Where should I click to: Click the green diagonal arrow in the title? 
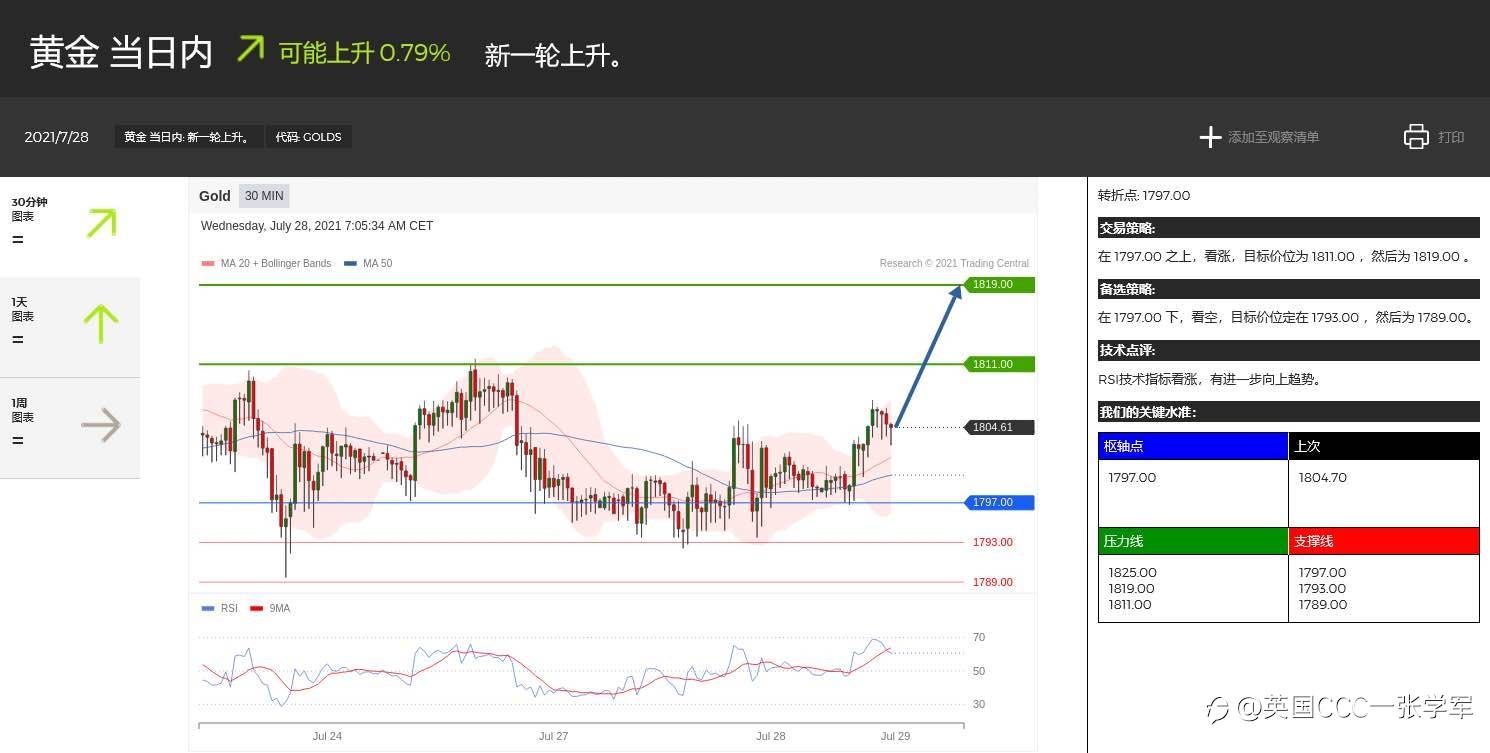coord(250,49)
